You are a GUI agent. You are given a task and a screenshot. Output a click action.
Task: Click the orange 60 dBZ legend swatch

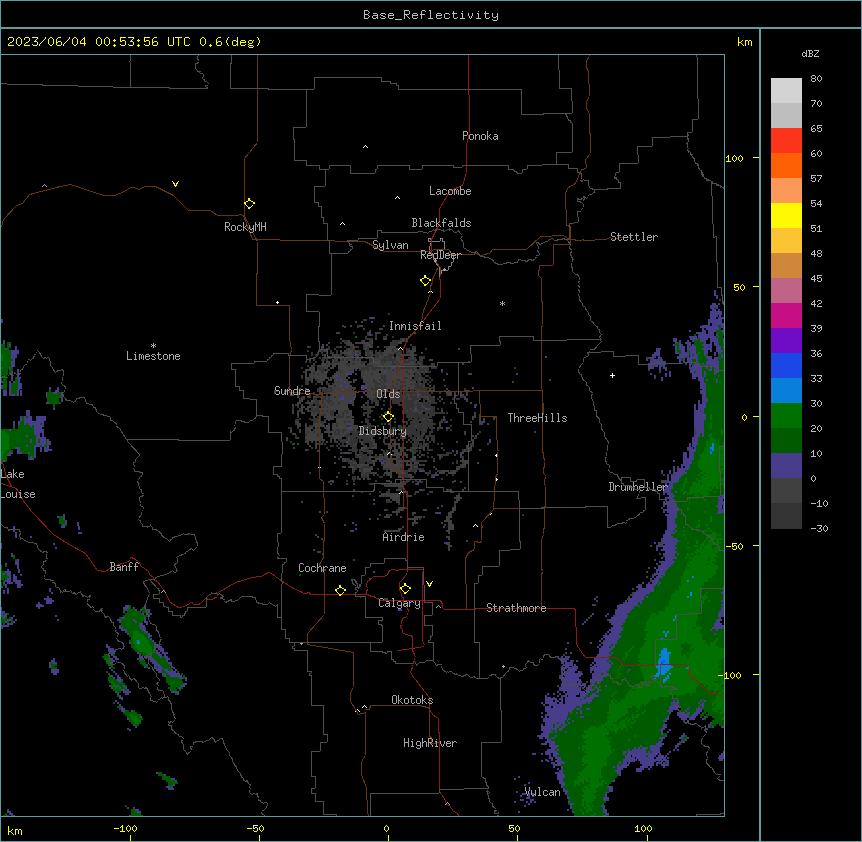click(x=786, y=165)
